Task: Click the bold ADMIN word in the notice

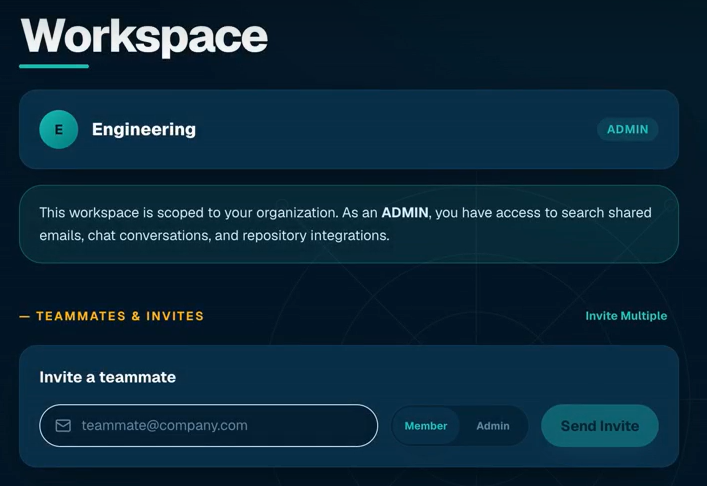Action: coord(404,212)
